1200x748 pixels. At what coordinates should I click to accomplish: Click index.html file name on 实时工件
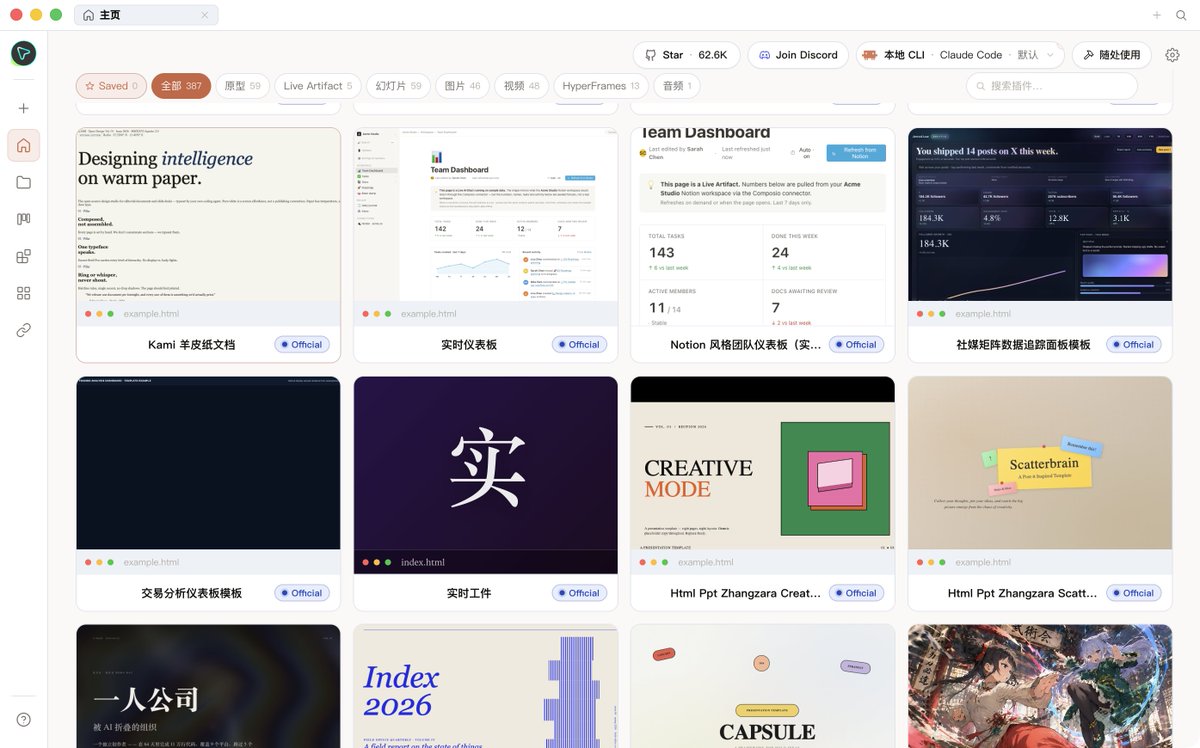423,562
